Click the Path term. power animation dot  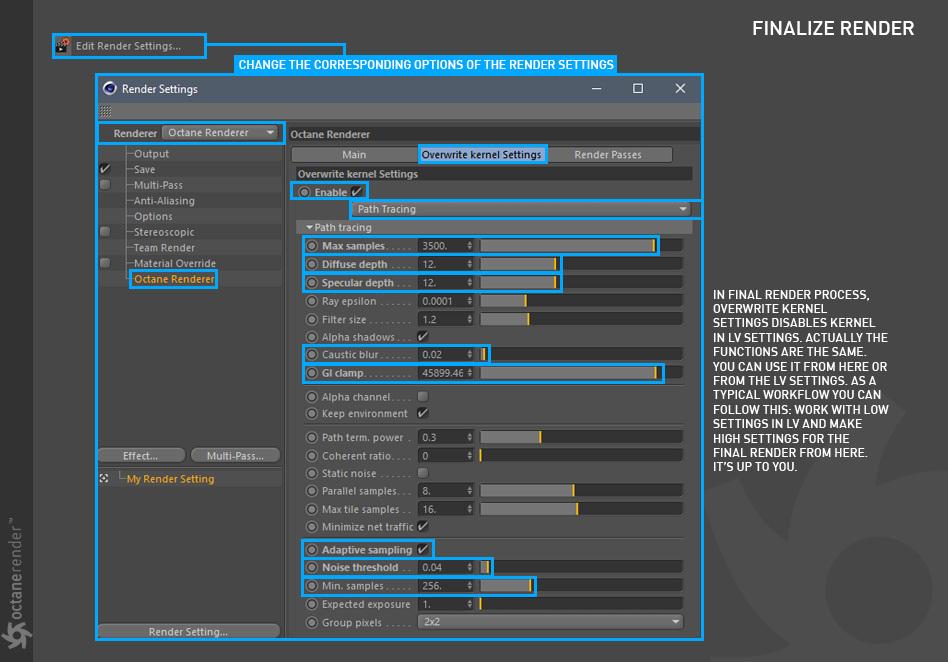click(x=311, y=437)
